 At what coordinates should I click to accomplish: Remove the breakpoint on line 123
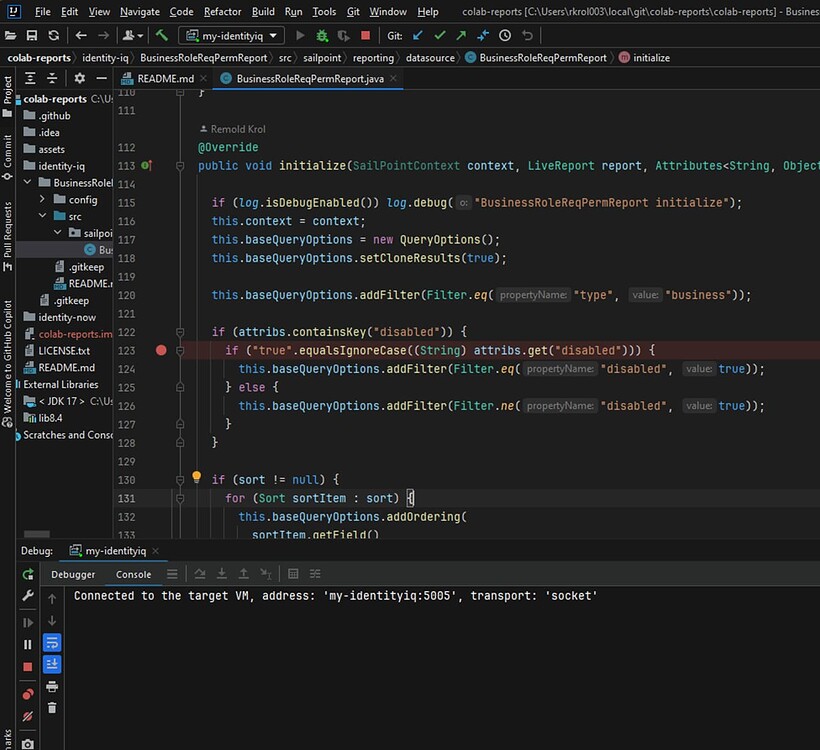pos(159,350)
